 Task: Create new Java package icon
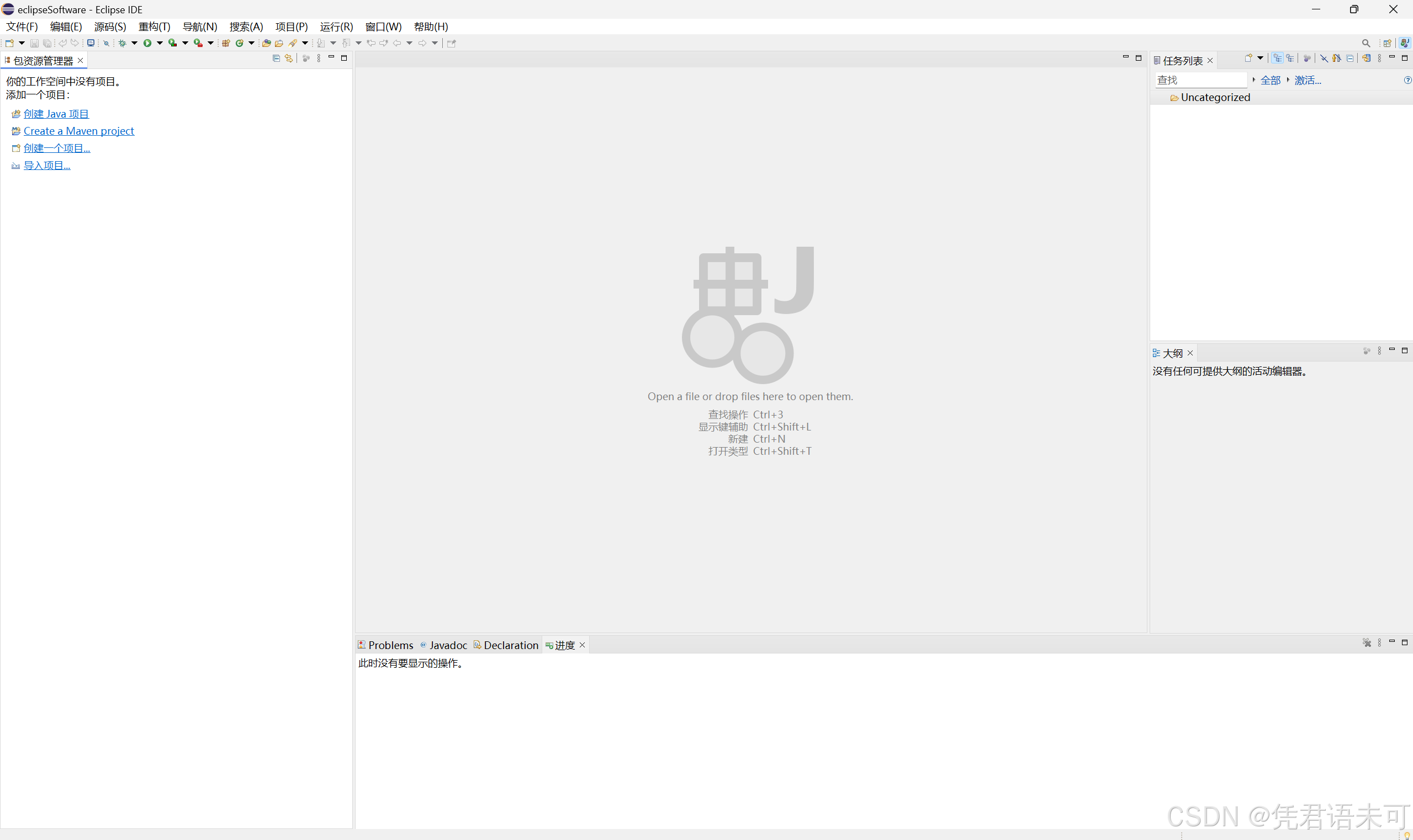pyautogui.click(x=226, y=43)
